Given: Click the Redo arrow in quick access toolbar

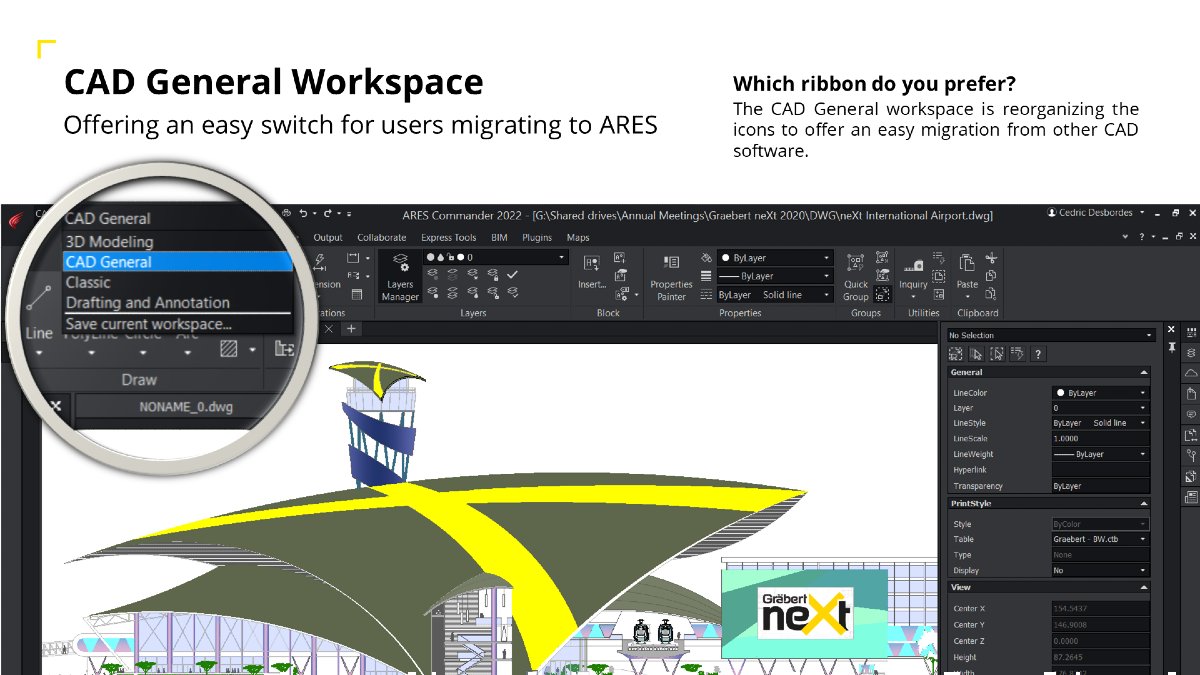Looking at the screenshot, I should point(328,213).
